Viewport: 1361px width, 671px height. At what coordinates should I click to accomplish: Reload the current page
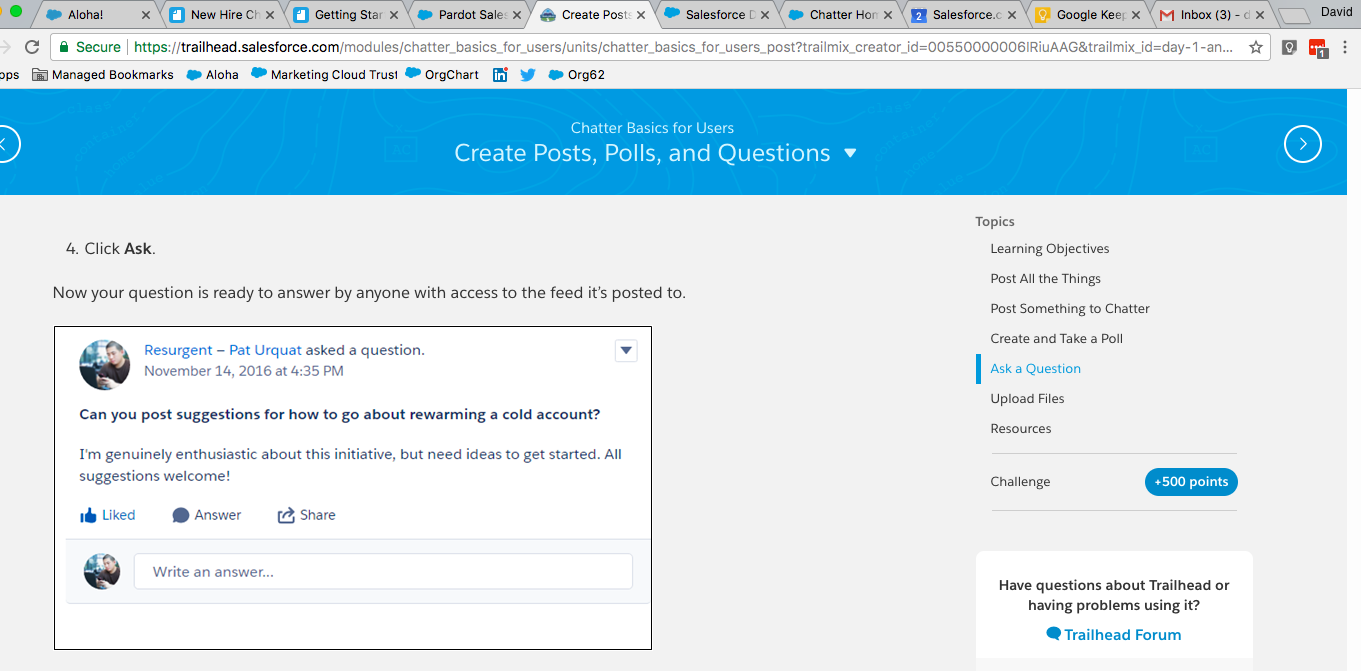pyautogui.click(x=32, y=47)
